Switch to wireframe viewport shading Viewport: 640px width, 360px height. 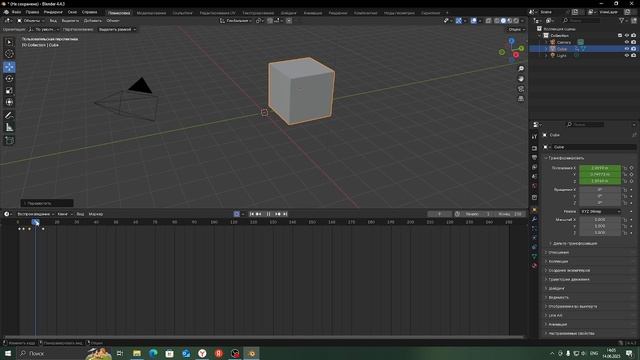pos(497,20)
